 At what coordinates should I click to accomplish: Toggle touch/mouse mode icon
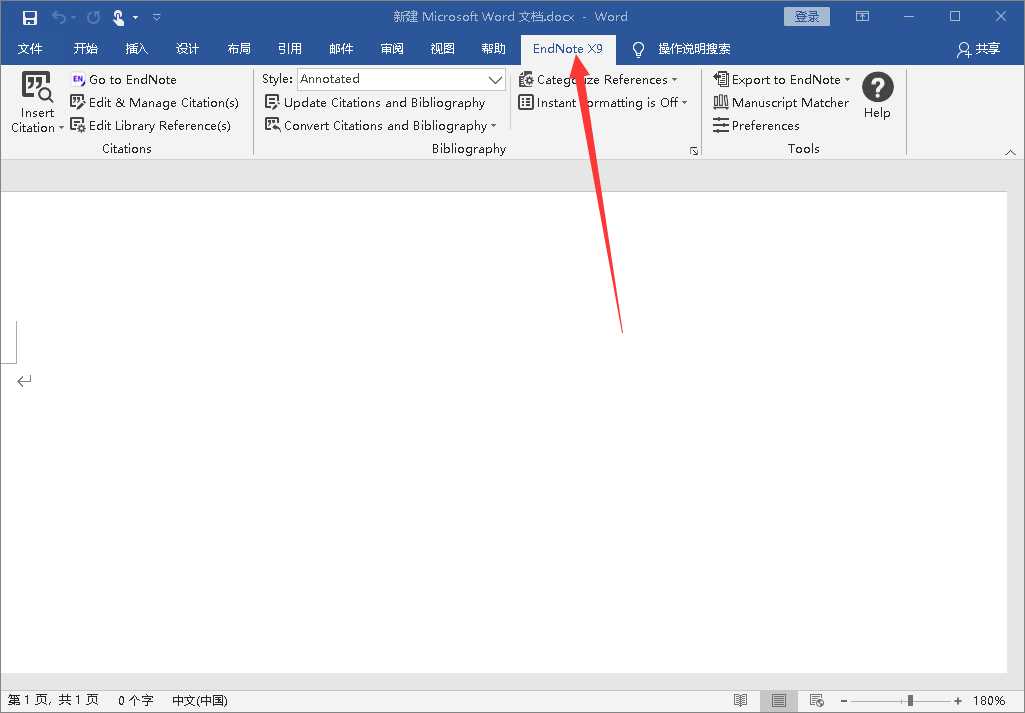[x=118, y=18]
